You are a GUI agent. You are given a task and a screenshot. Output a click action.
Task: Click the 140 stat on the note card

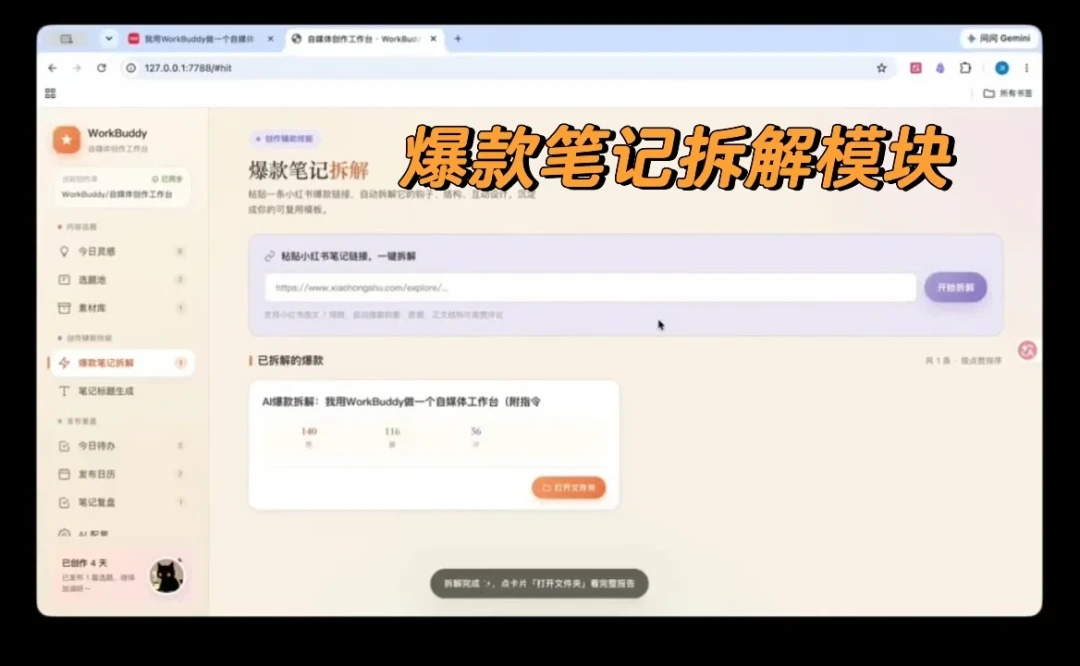tap(309, 437)
